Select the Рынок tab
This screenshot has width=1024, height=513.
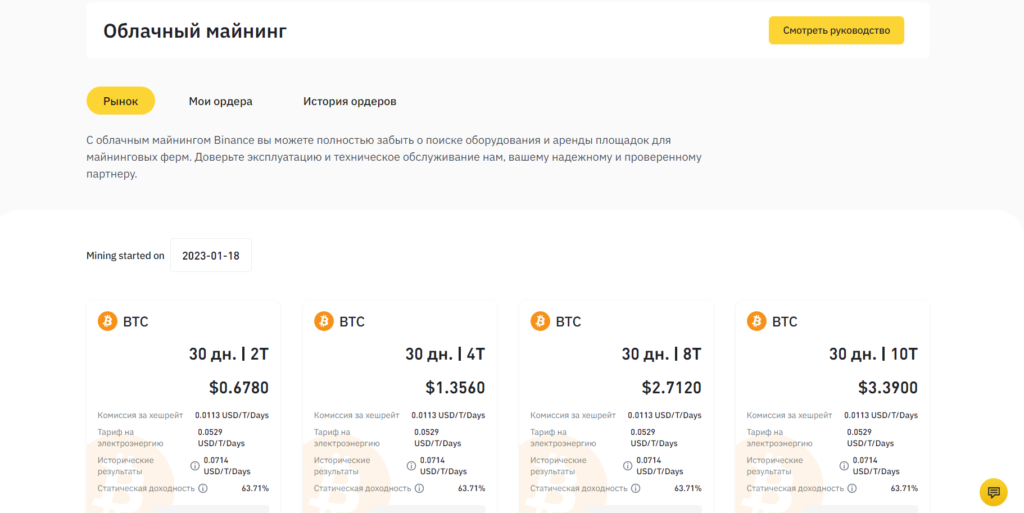tap(120, 101)
